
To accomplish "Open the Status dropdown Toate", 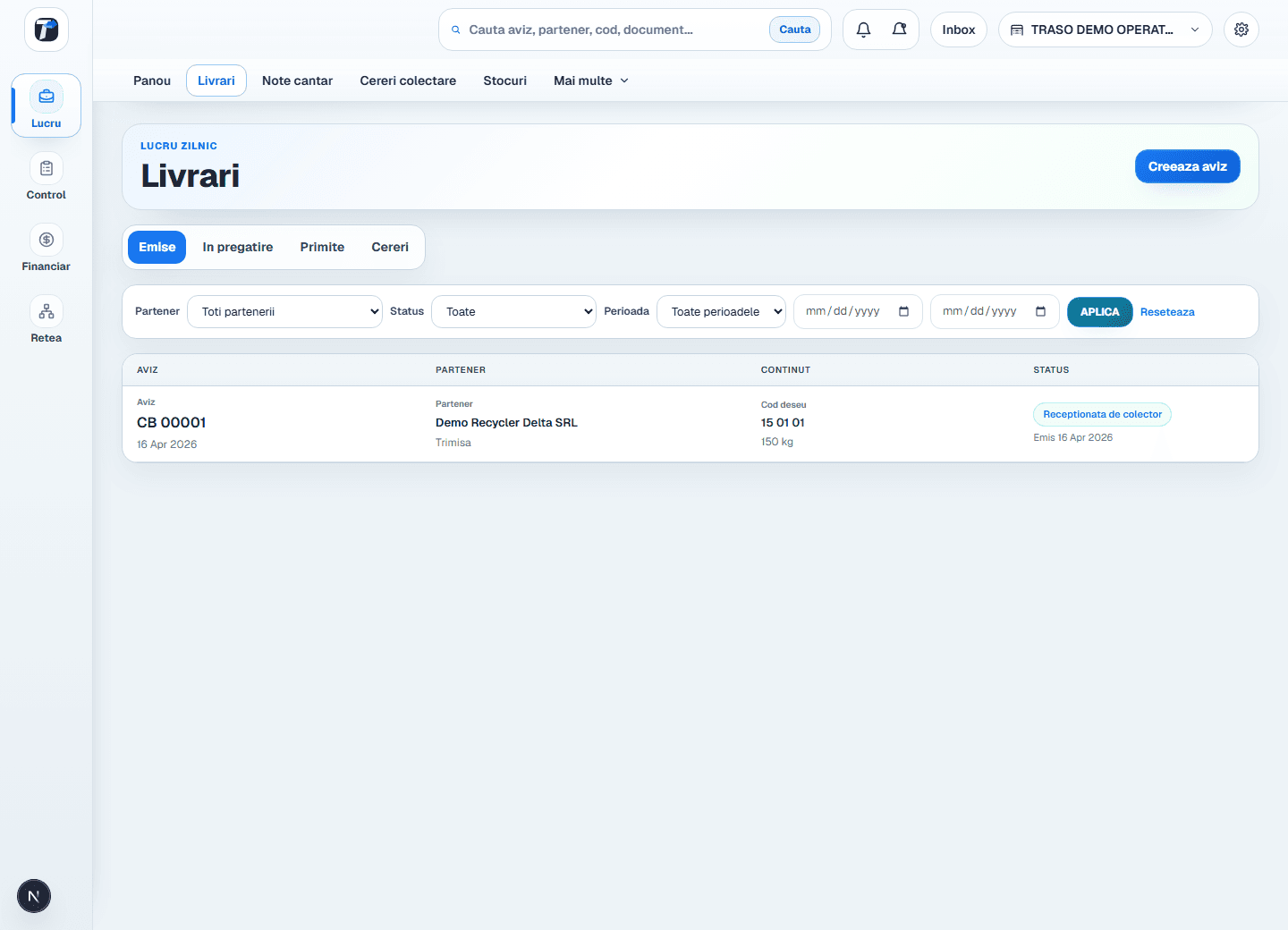I will pyautogui.click(x=513, y=311).
